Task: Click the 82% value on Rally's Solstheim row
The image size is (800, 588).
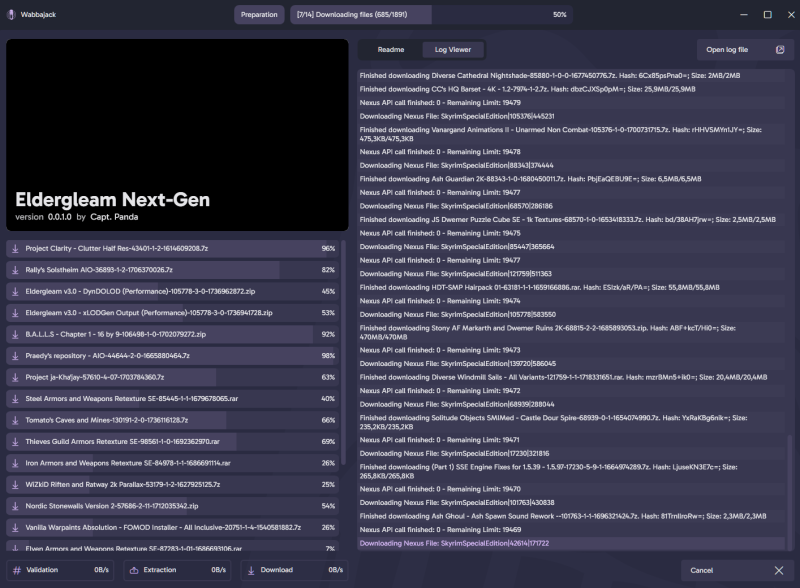Action: pyautogui.click(x=328, y=270)
